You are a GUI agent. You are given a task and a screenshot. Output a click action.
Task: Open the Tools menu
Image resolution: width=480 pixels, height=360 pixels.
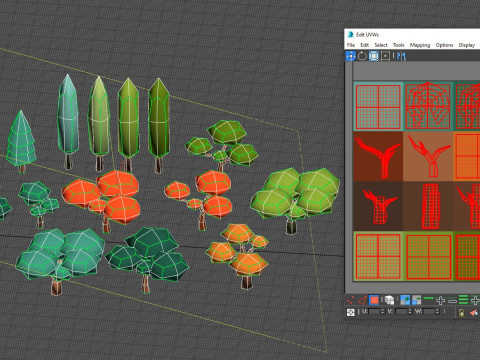(399, 45)
